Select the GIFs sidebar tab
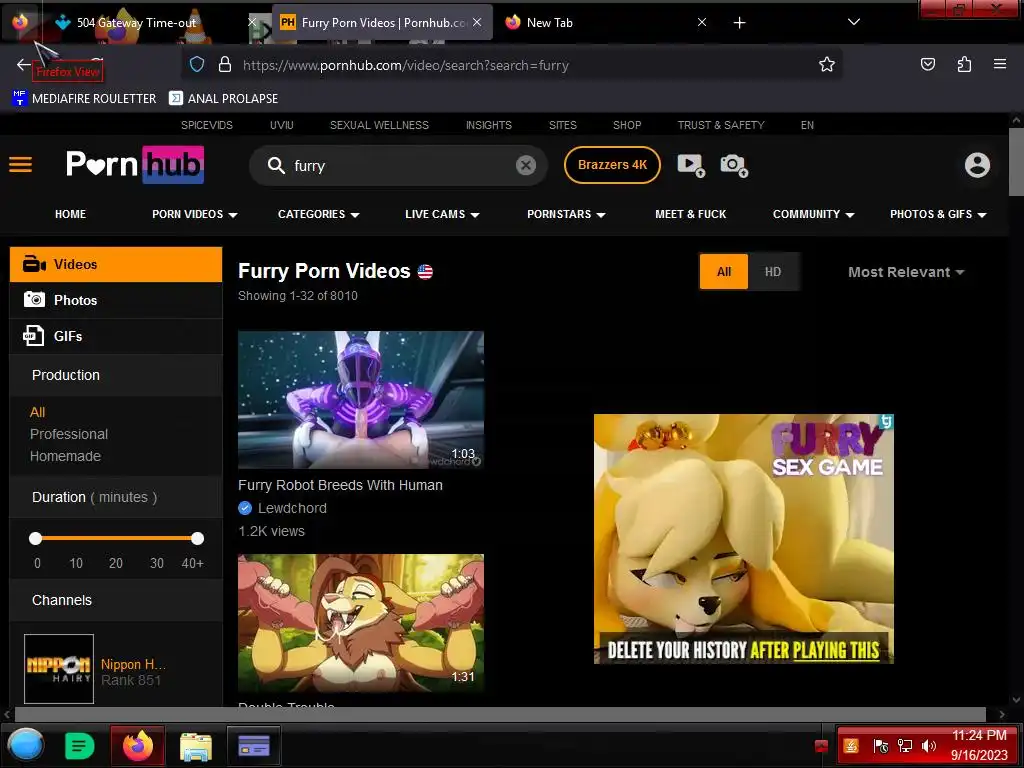This screenshot has width=1024, height=768. (116, 336)
